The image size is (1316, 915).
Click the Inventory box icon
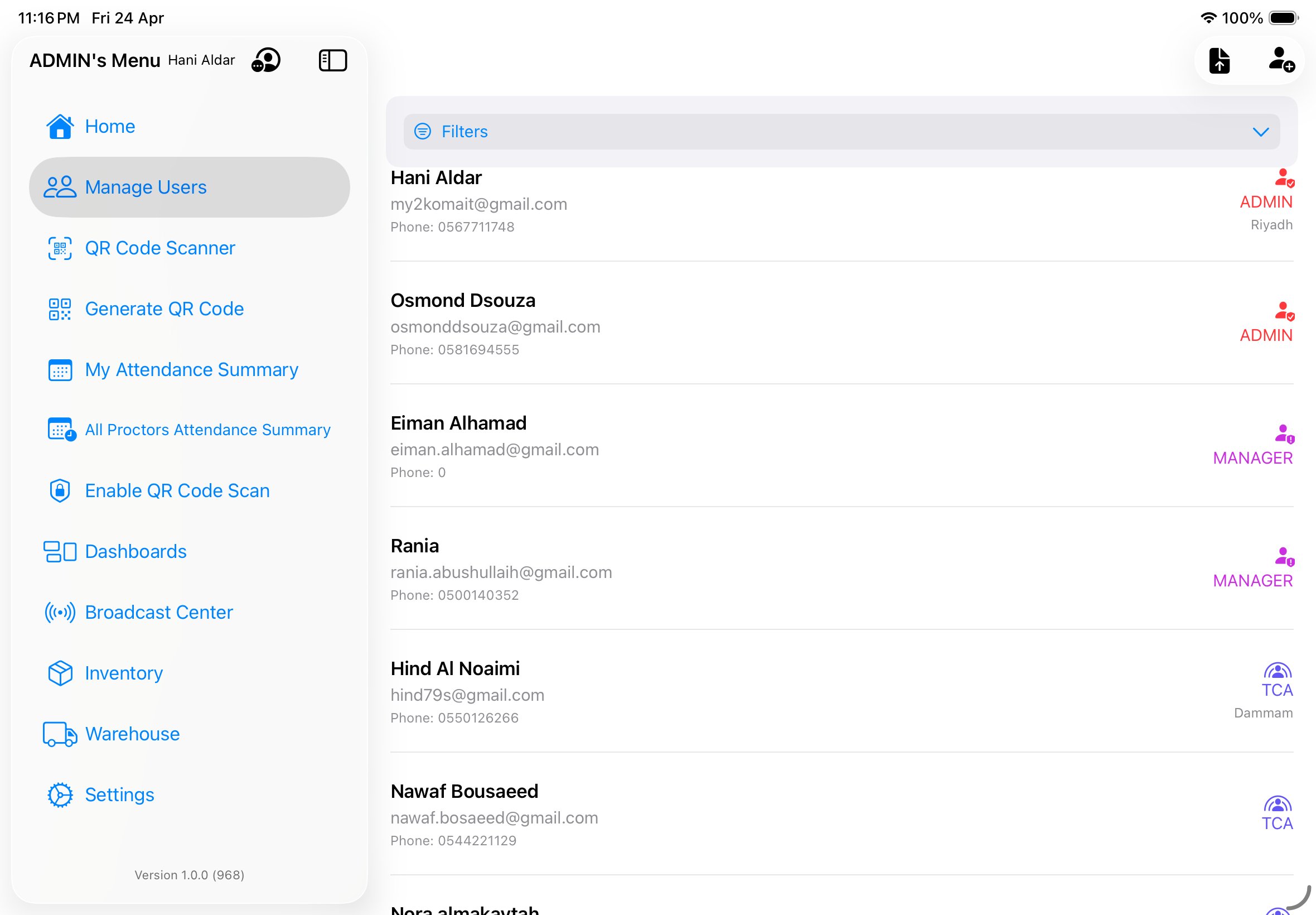(x=60, y=673)
